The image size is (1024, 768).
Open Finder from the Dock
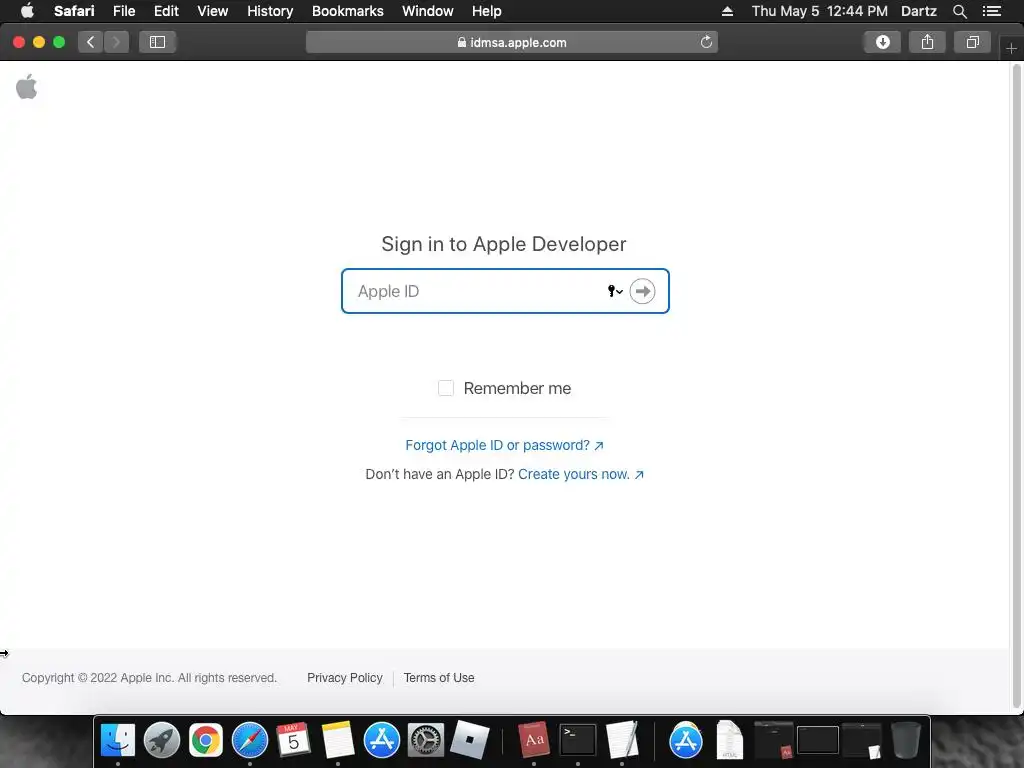pos(118,740)
